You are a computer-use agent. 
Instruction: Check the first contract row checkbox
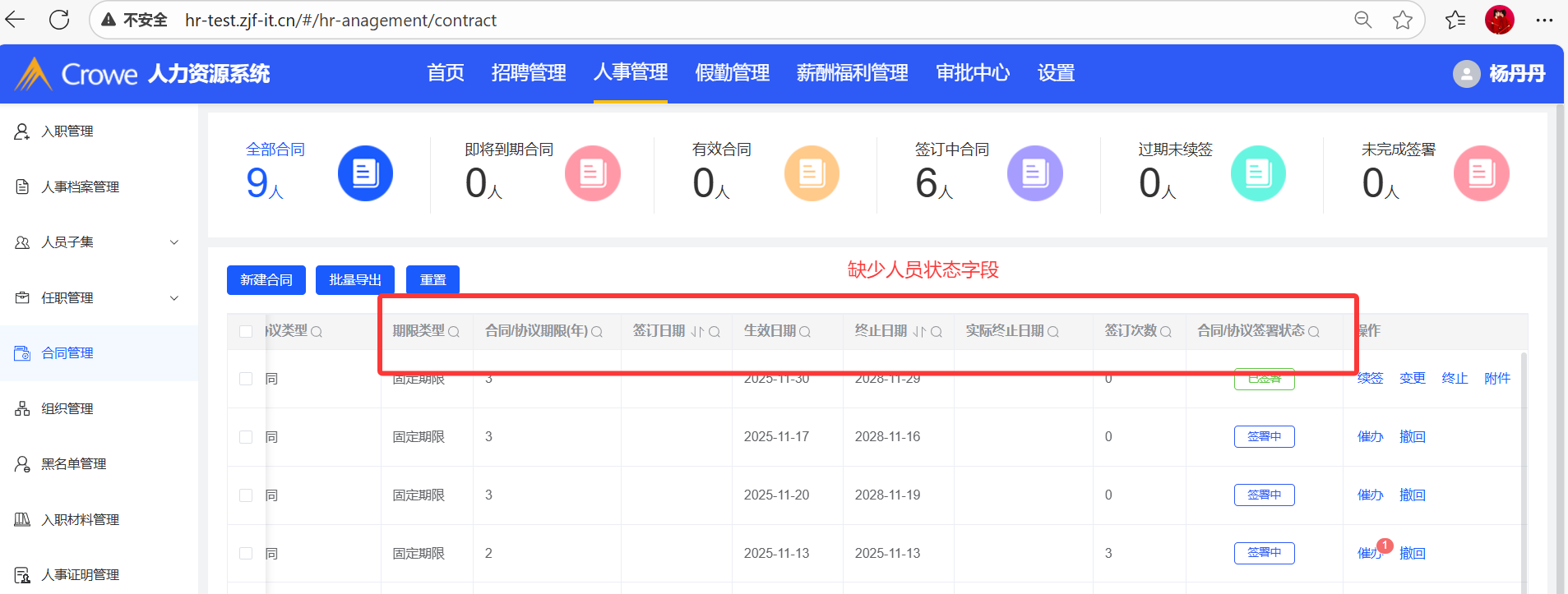(246, 379)
